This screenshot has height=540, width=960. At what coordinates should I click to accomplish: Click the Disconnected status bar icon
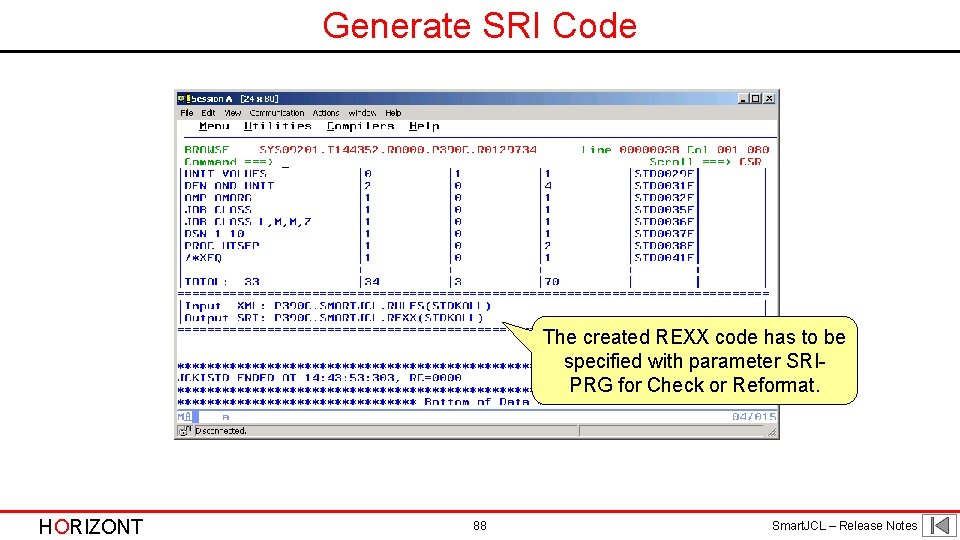[184, 431]
